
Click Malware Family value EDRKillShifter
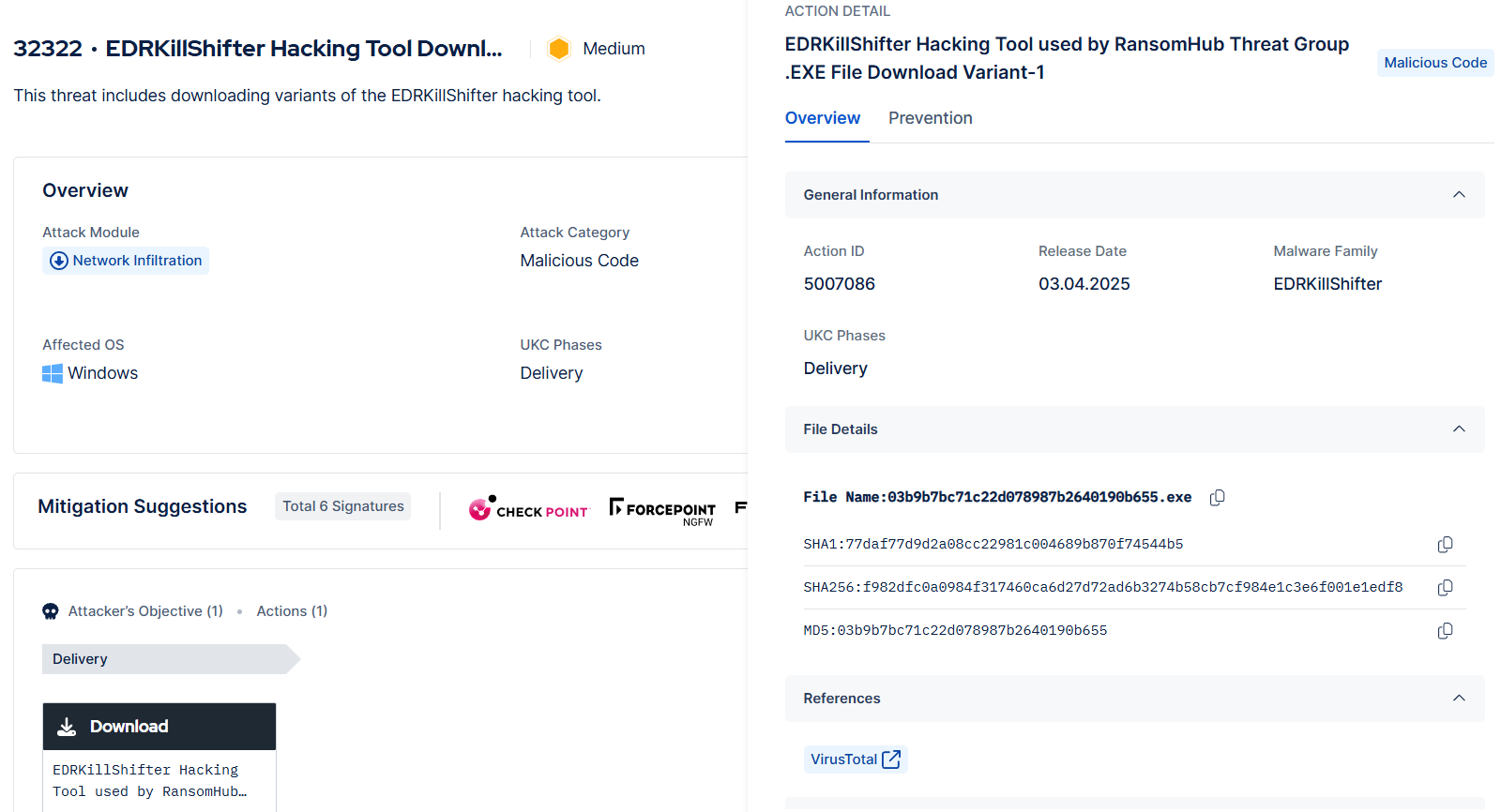1327,284
